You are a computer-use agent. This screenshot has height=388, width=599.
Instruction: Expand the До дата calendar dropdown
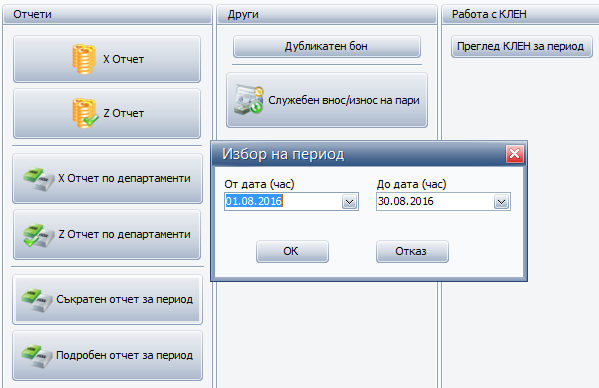(501, 202)
